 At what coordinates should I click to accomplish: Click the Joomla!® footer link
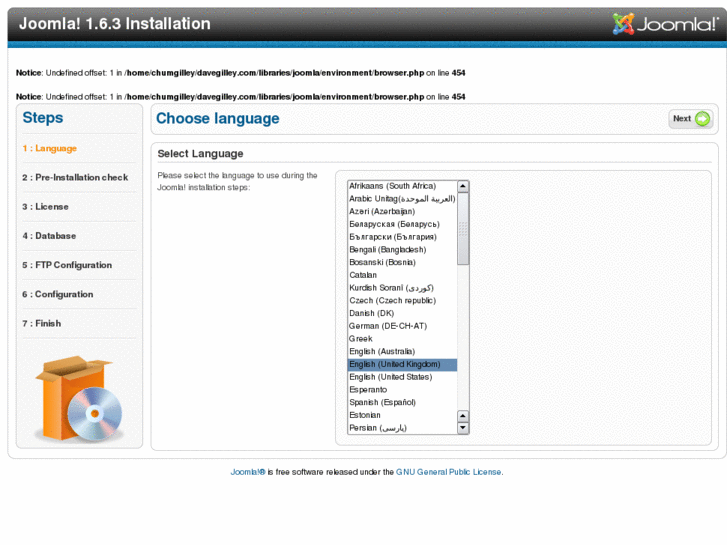point(247,472)
